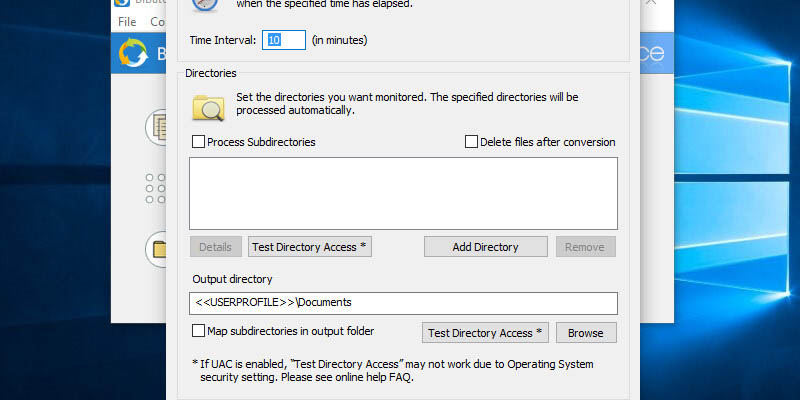Enable the Process Subdirectories checkbox
Image resolution: width=800 pixels, height=400 pixels.
198,142
